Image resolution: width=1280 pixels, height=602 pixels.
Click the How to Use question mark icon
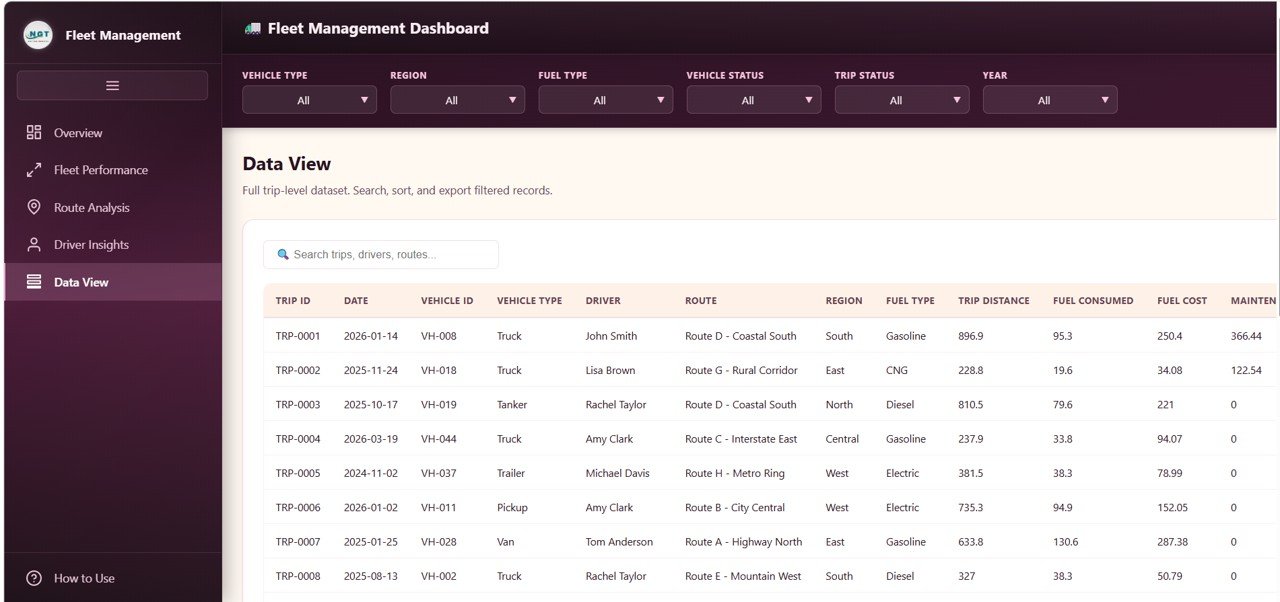(34, 578)
